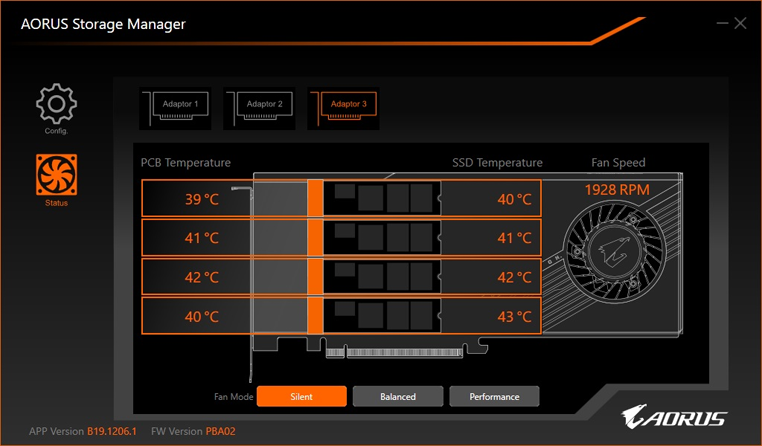Set fan mode to Balanced
Image resolution: width=762 pixels, height=446 pixels.
[x=397, y=397]
